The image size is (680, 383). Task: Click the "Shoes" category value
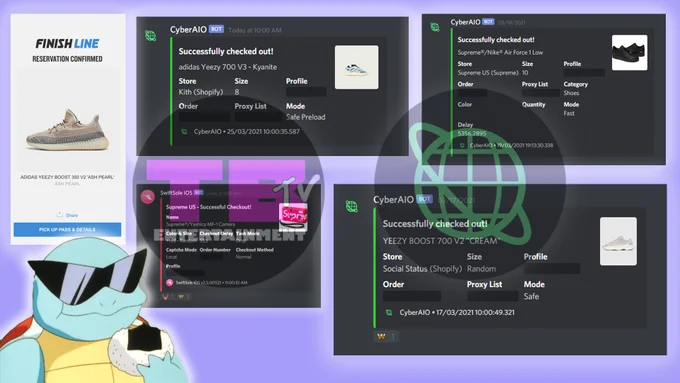coord(571,93)
